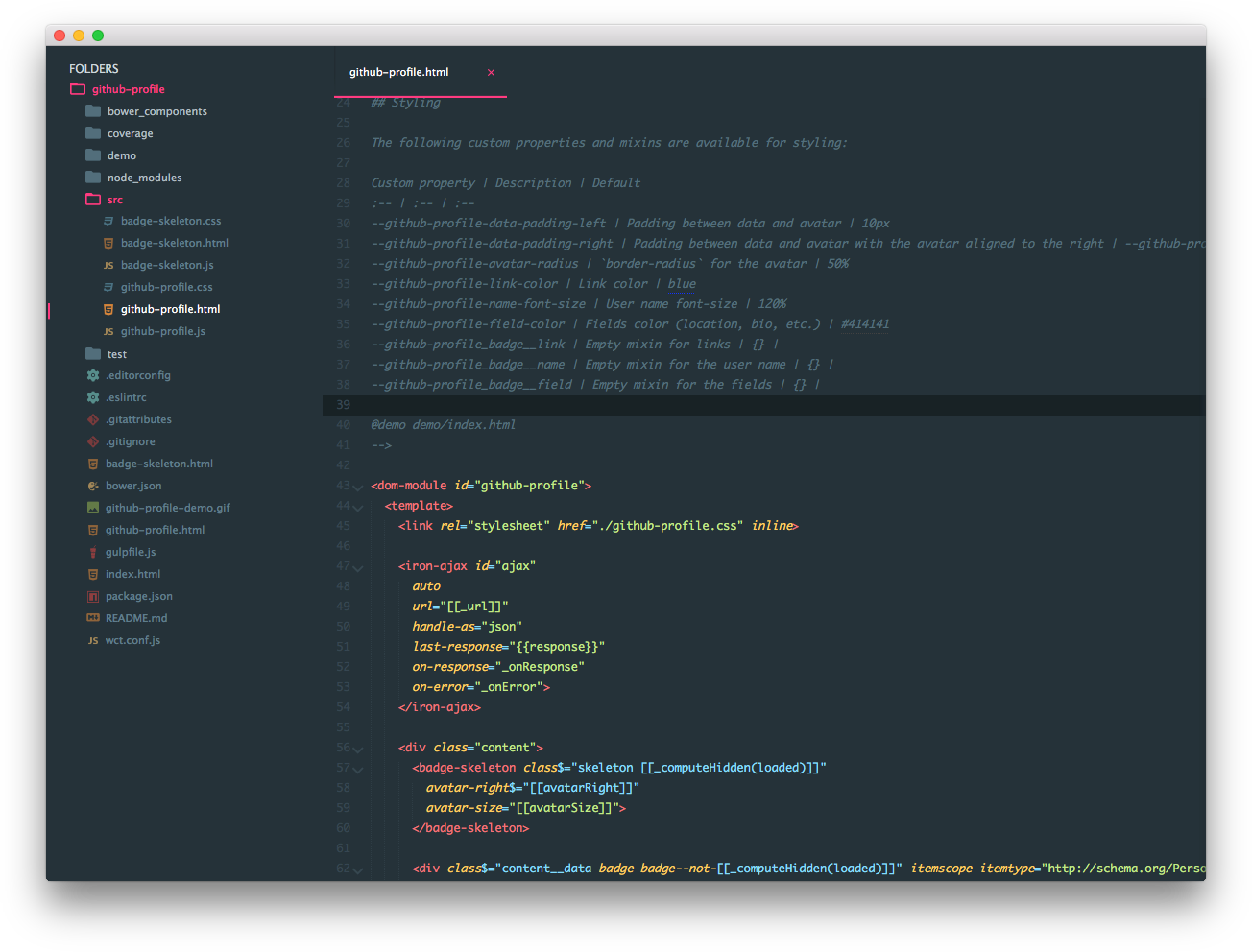Click the image icon beside github-profile-demo.gif
The height and width of the screenshot is (952, 1252).
pyautogui.click(x=93, y=508)
